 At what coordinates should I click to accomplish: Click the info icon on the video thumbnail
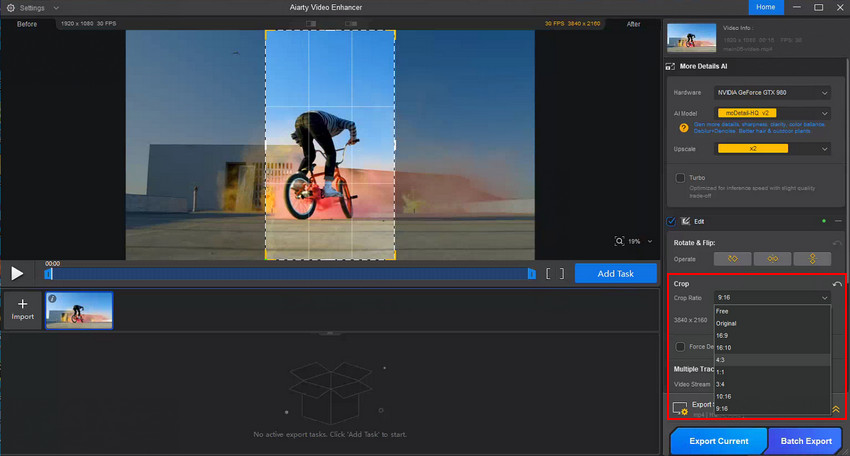[x=53, y=299]
